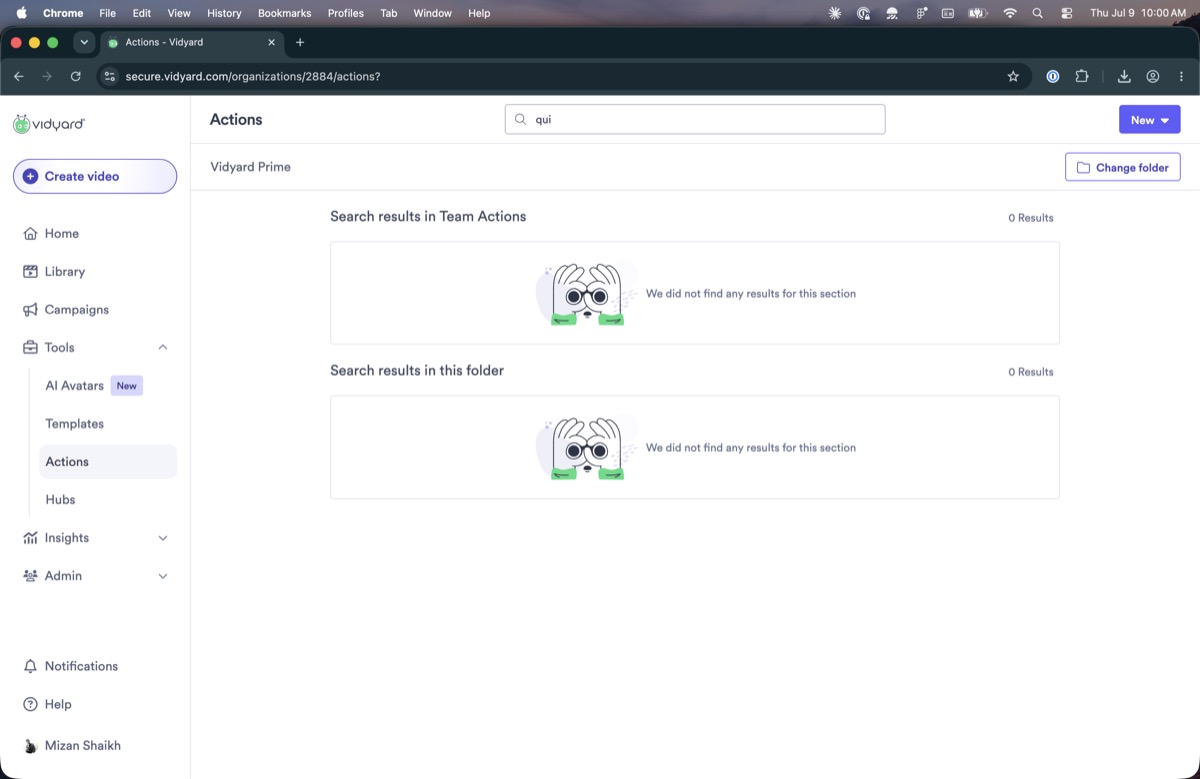Screen dimensions: 1200x779
Task: Open Campaigns in the sidebar
Action: [x=76, y=309]
